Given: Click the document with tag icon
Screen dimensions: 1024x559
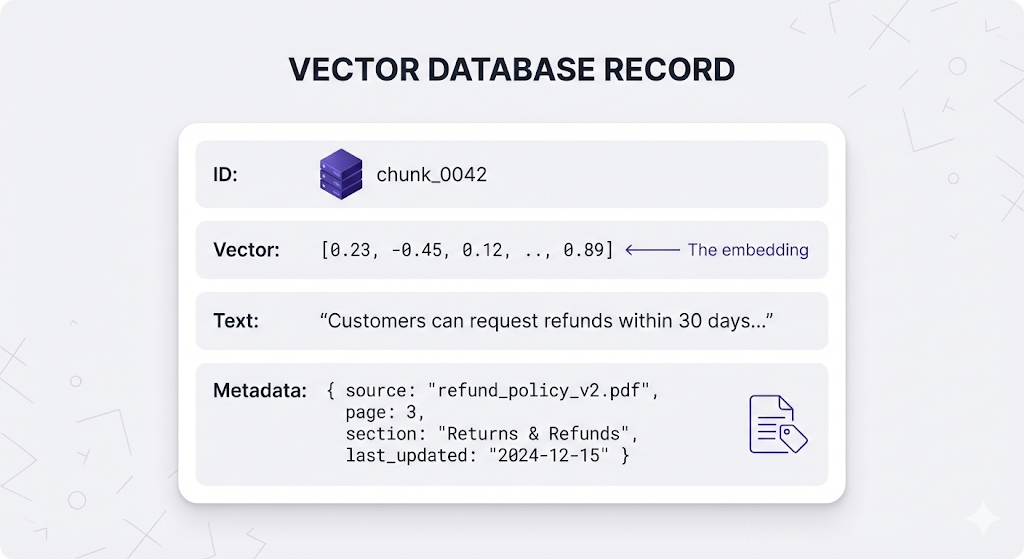Looking at the screenshot, I should coord(777,424).
